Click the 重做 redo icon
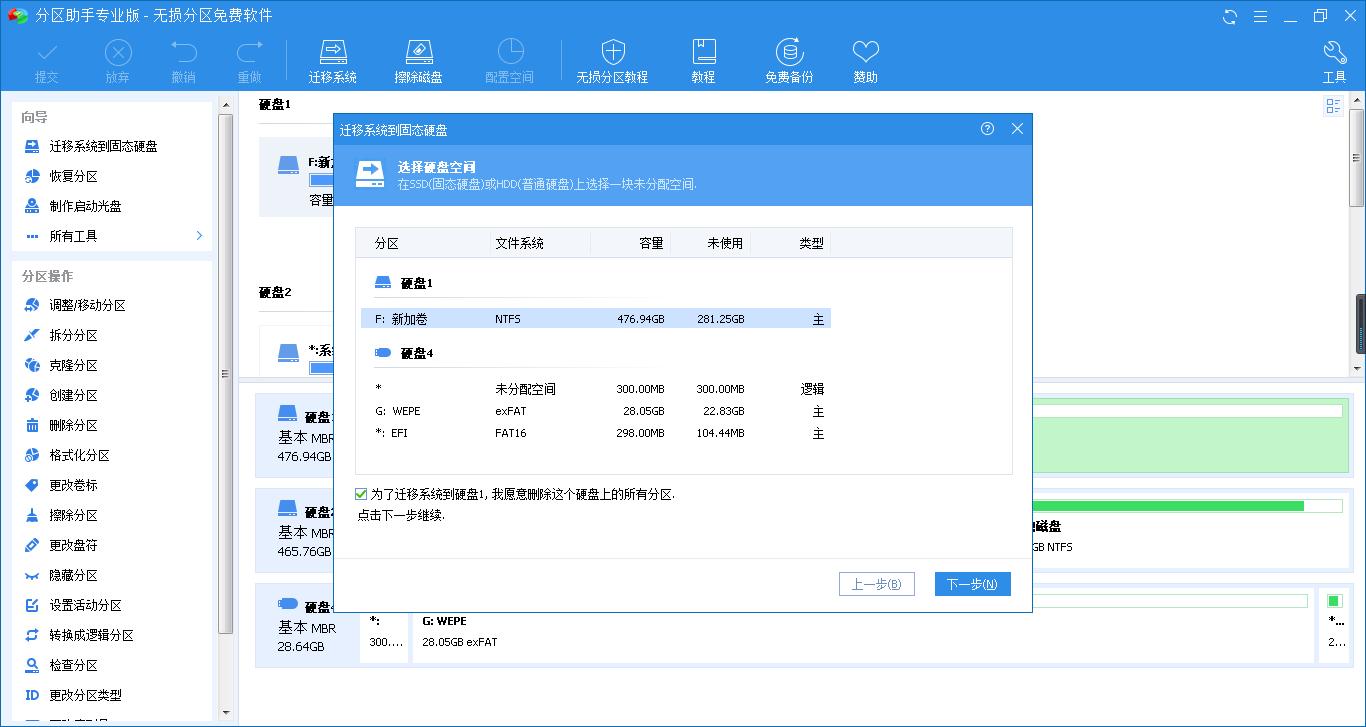Viewport: 1366px width, 727px height. [250, 58]
